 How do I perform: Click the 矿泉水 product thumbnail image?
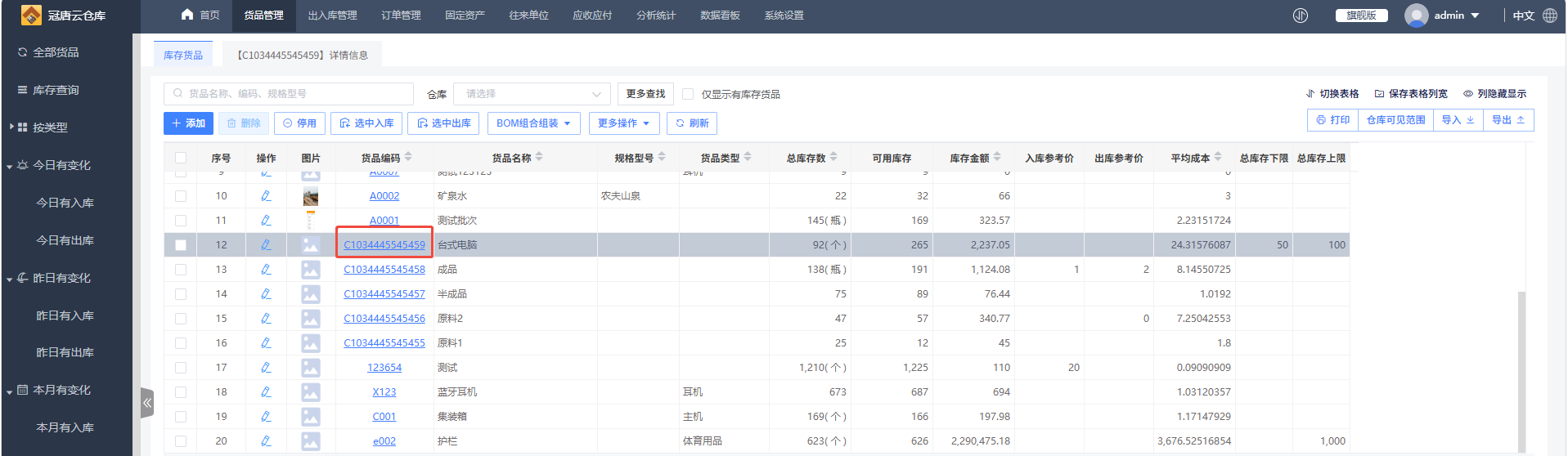[x=311, y=196]
